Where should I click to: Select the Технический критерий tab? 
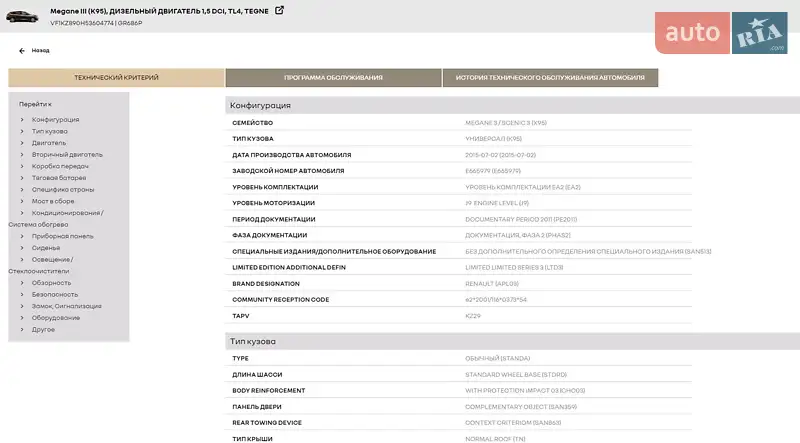click(116, 77)
